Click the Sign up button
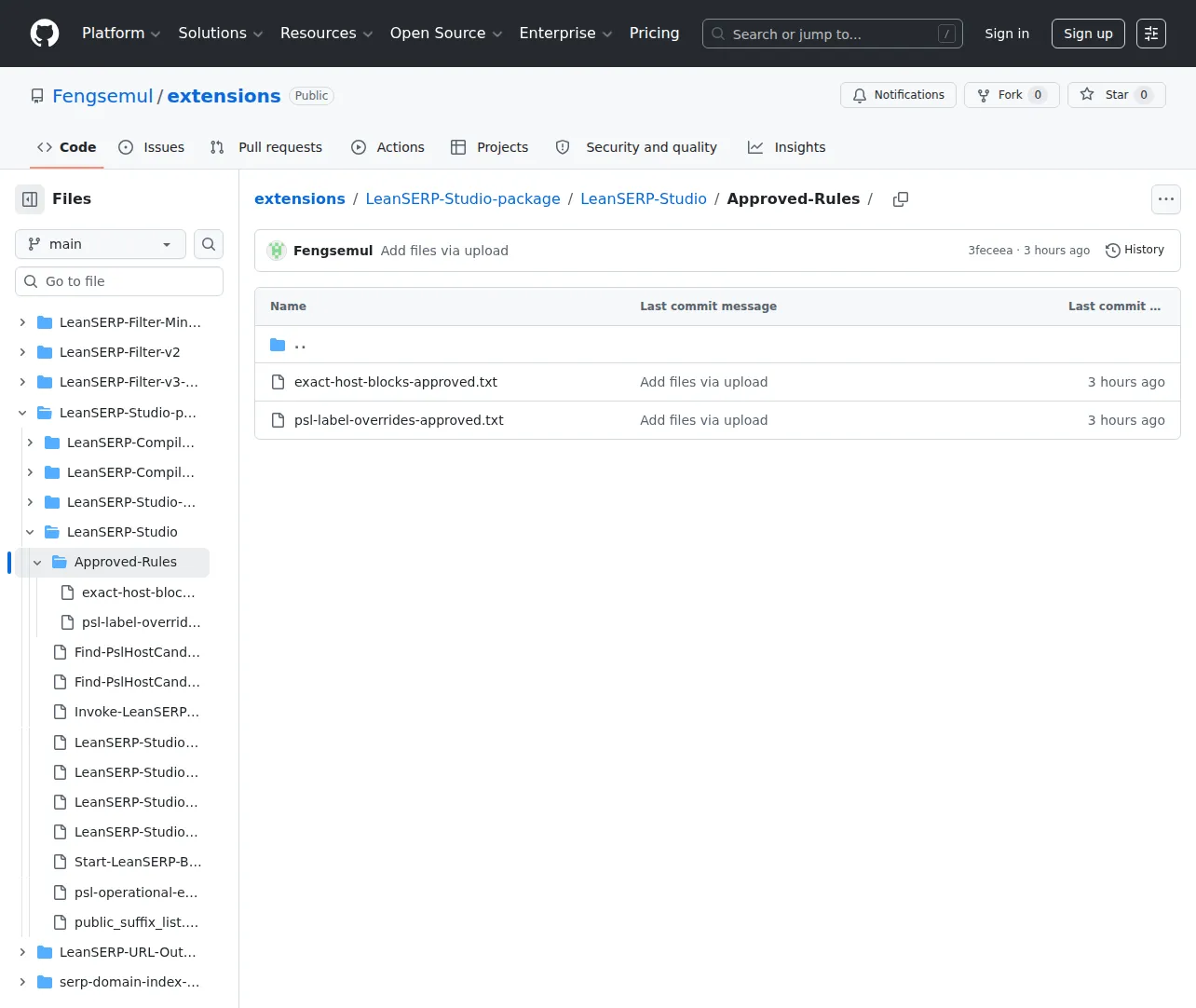 pos(1088,34)
